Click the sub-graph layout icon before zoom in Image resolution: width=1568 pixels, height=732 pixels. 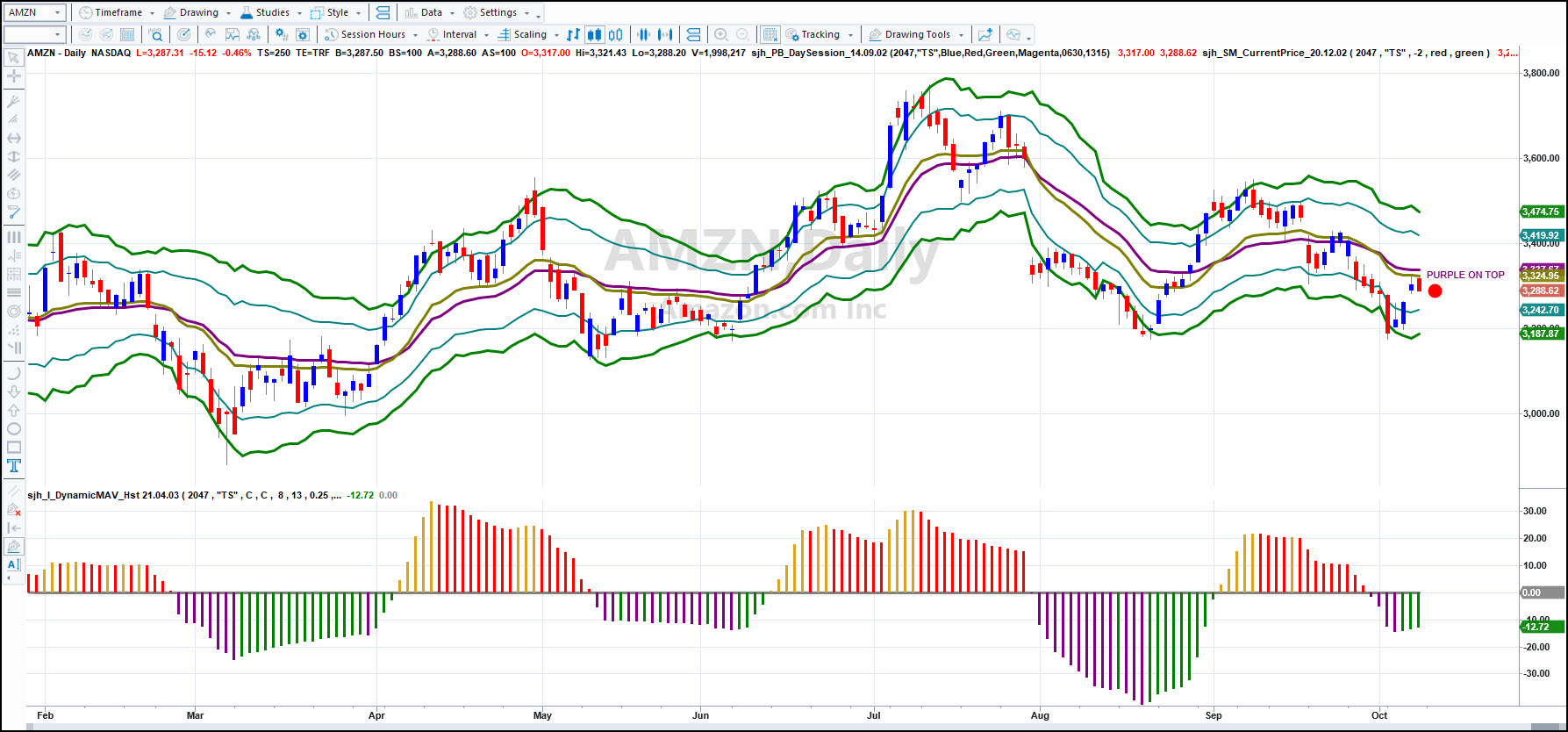tap(693, 34)
